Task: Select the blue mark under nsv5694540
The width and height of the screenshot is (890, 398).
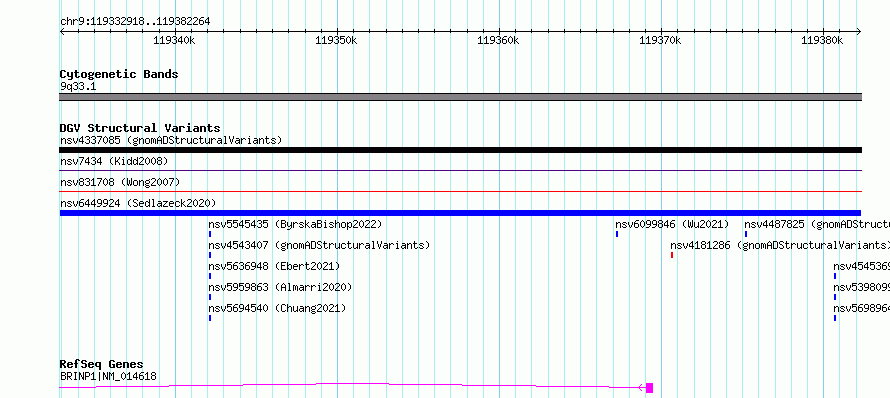Action: (x=210, y=318)
